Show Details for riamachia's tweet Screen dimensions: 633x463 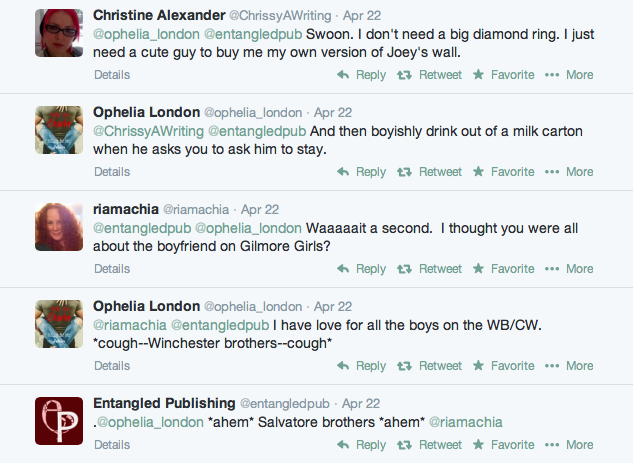pos(112,269)
